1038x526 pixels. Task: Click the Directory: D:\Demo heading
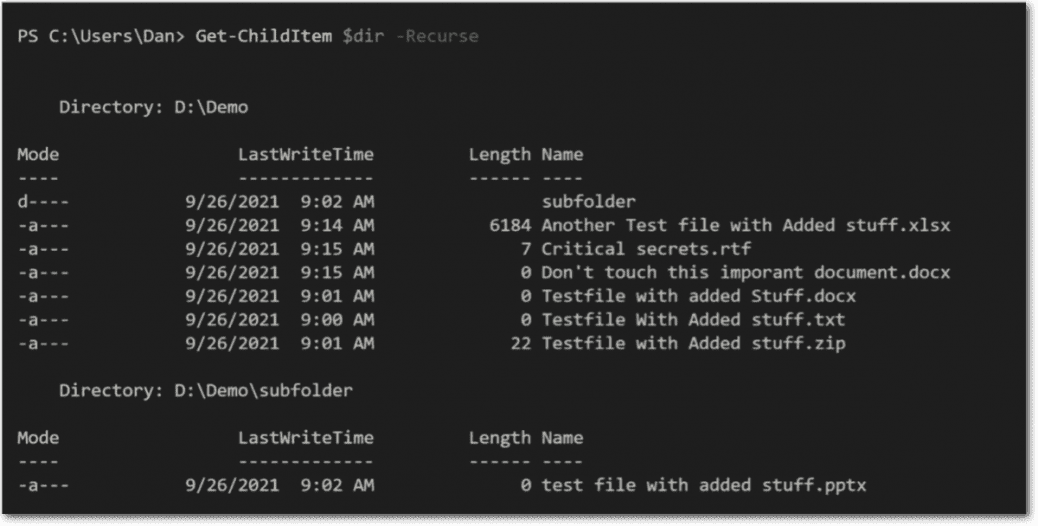(154, 107)
